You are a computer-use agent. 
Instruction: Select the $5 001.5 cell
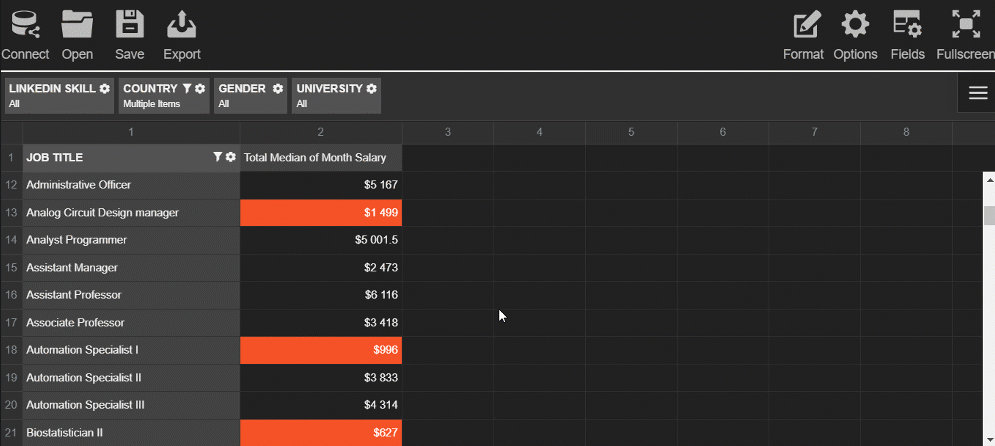[321, 240]
